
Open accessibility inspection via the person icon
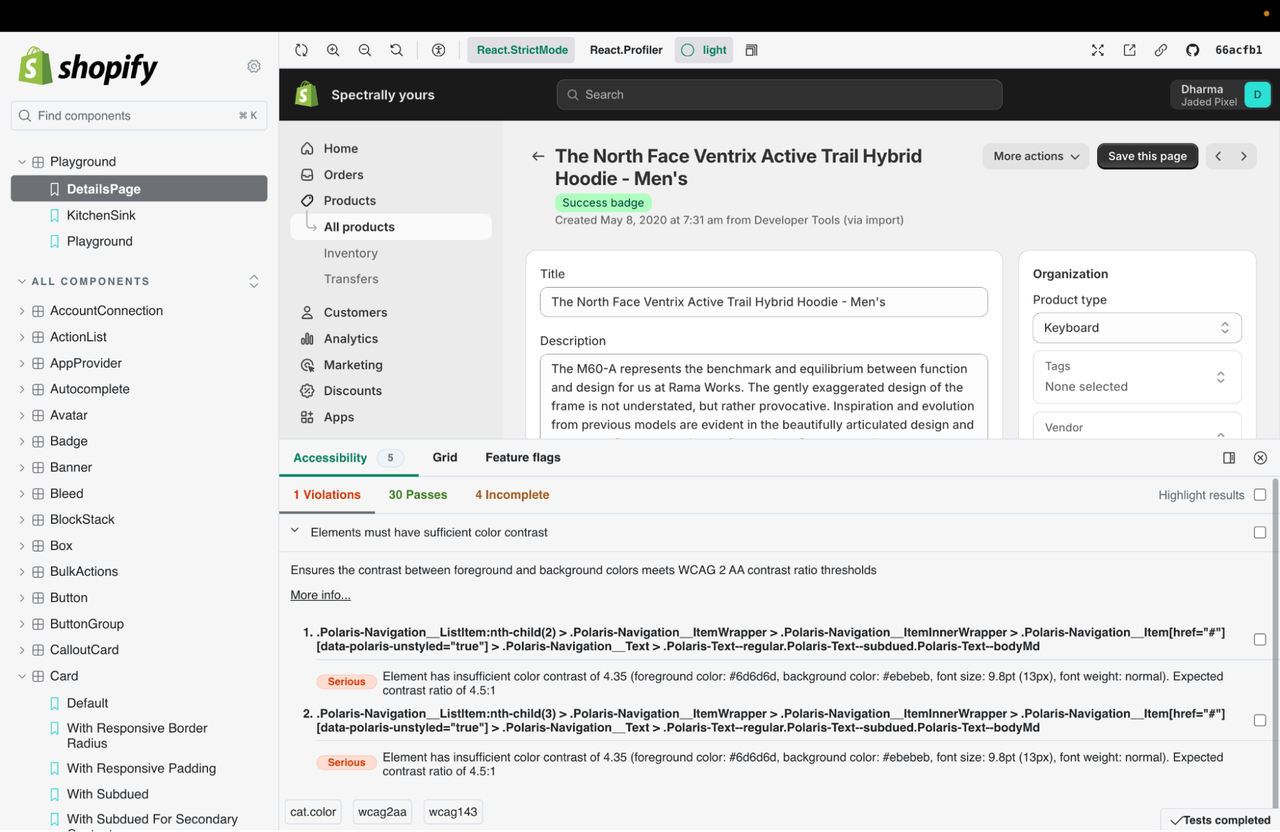(438, 49)
